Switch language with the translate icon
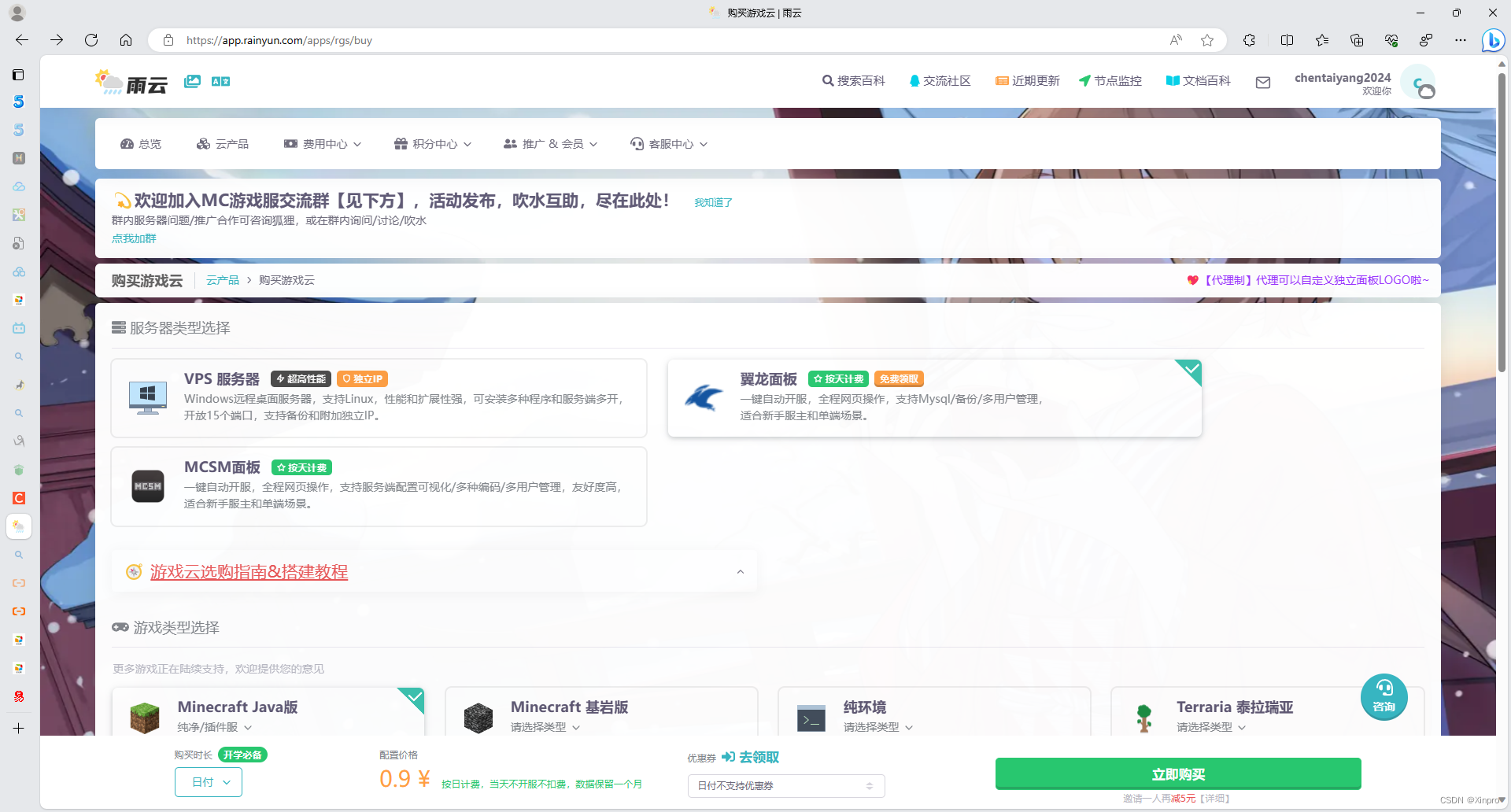This screenshot has height=812, width=1511. [x=220, y=81]
